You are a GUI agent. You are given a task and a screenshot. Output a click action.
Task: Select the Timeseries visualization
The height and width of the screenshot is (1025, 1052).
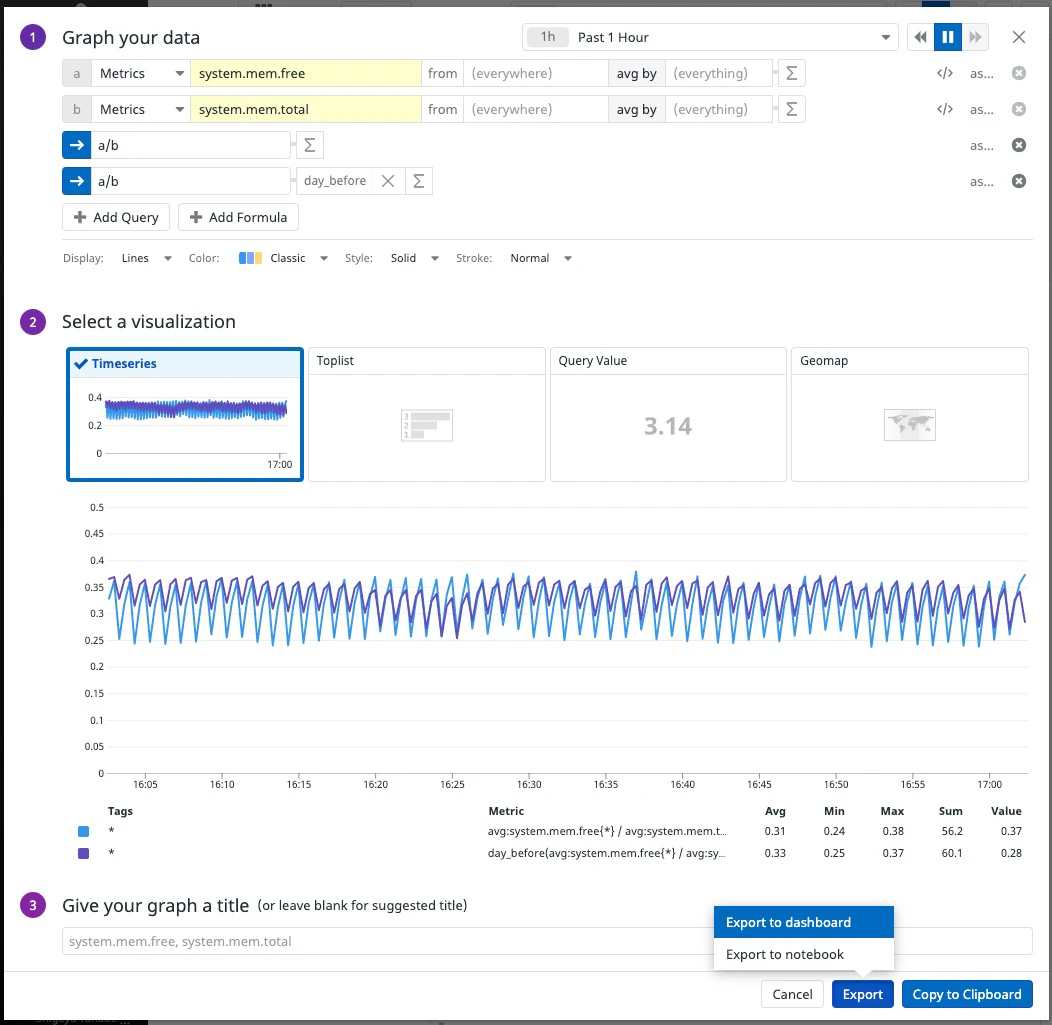coord(185,415)
